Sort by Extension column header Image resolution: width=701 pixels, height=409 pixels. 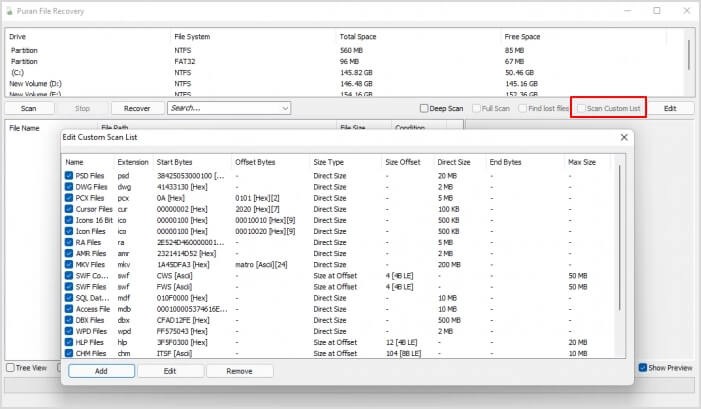[133, 162]
